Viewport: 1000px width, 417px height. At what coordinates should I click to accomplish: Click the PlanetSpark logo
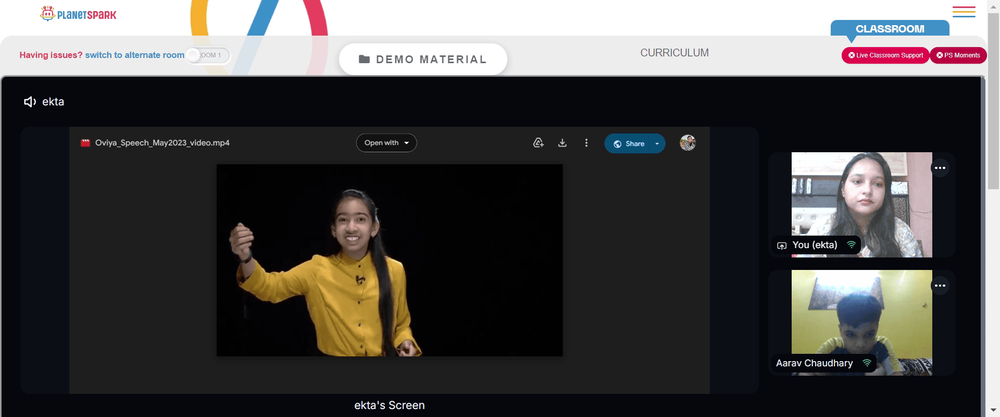click(78, 13)
